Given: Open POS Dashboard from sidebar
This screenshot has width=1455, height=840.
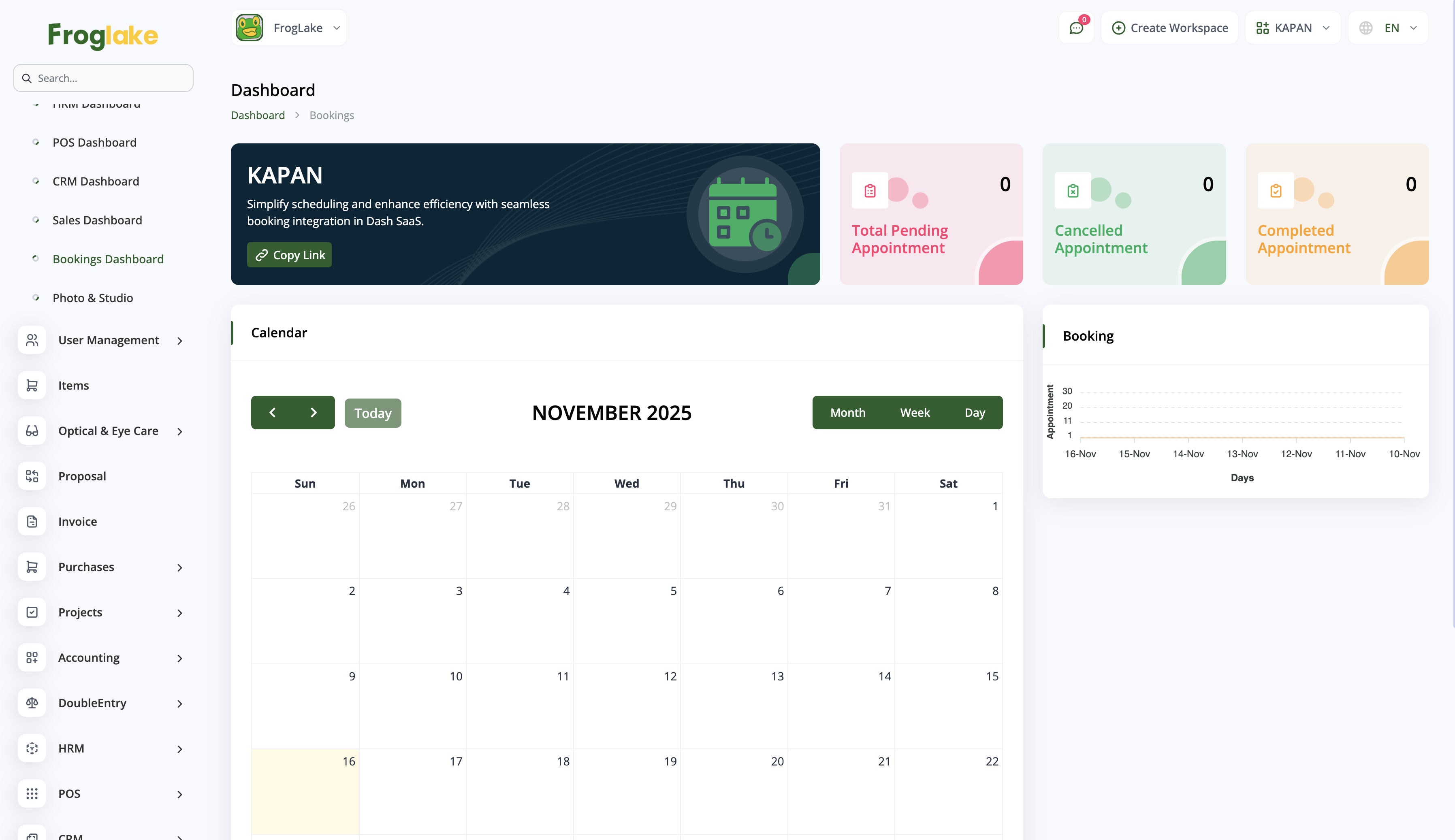Looking at the screenshot, I should [x=95, y=143].
